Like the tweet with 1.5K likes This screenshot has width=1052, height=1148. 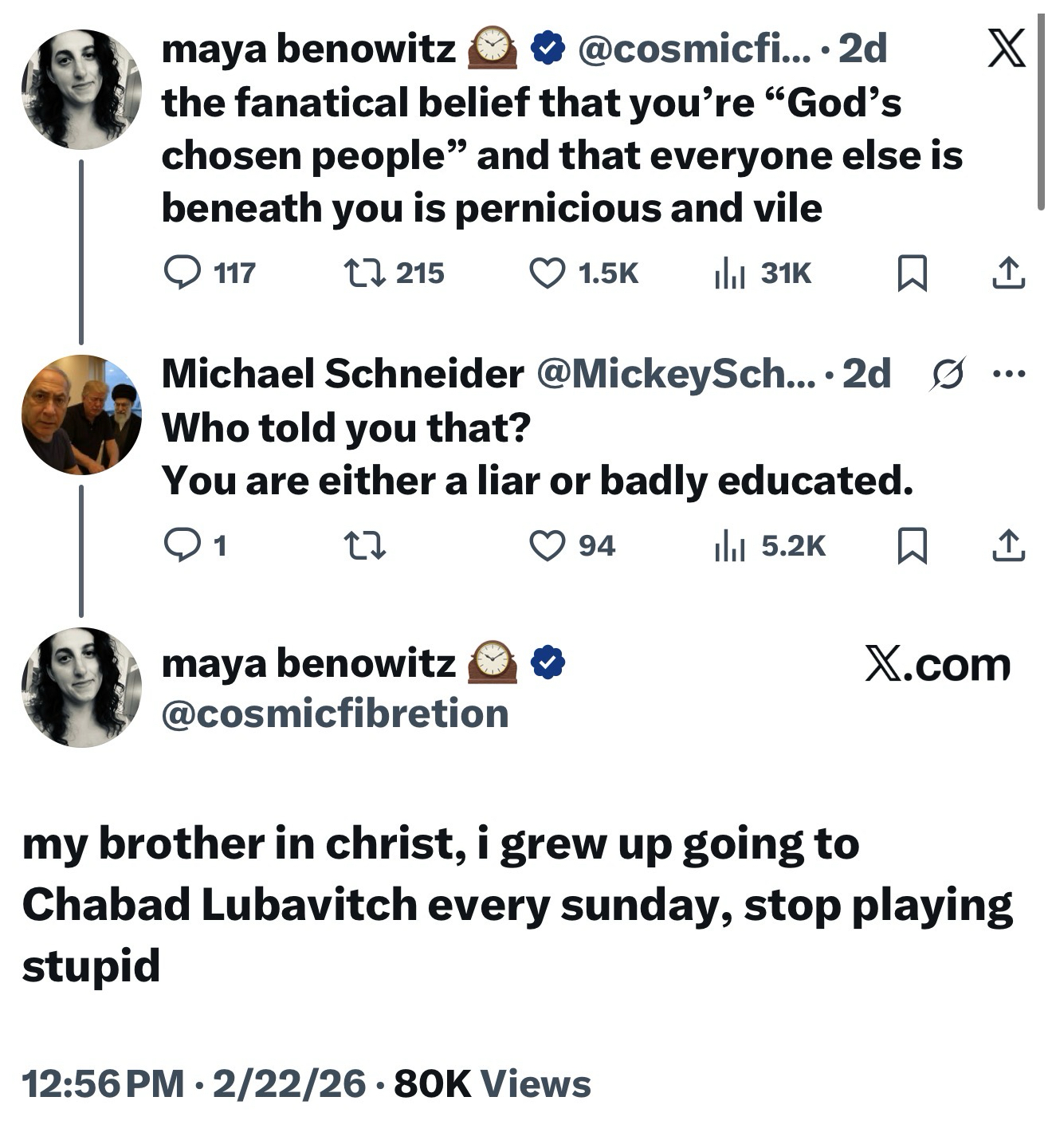(548, 273)
